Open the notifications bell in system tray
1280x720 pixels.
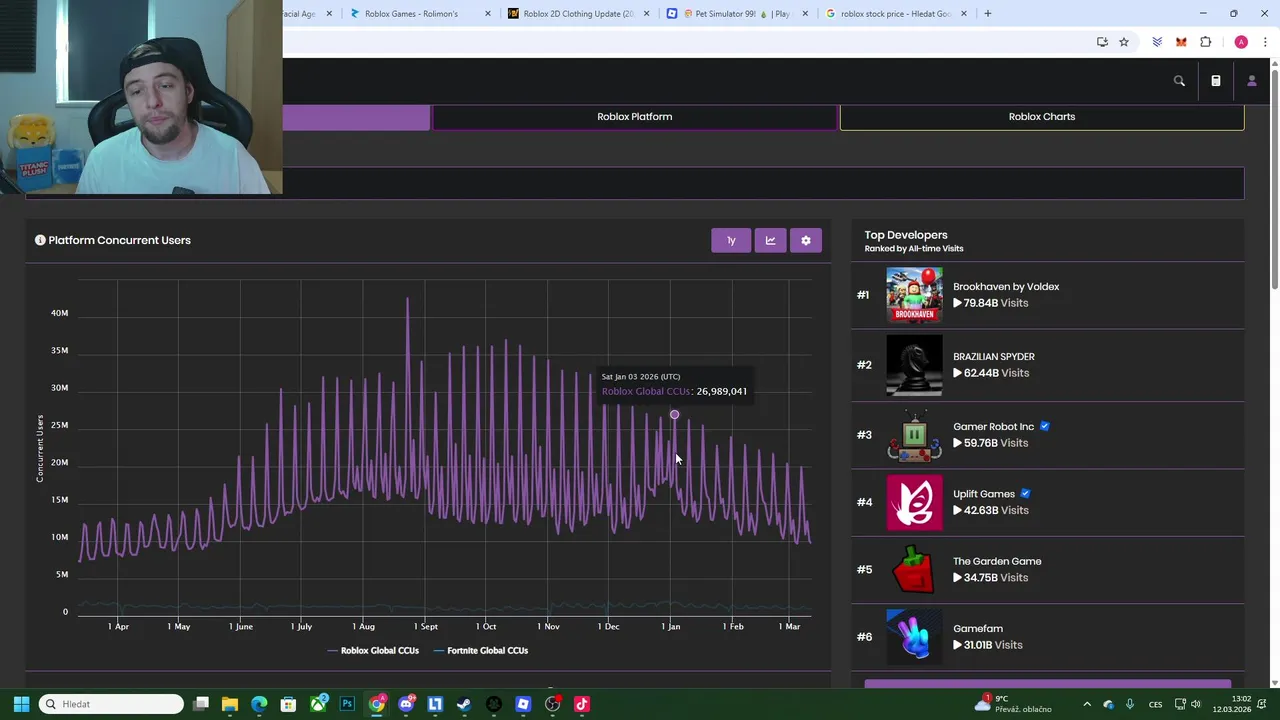1264,704
